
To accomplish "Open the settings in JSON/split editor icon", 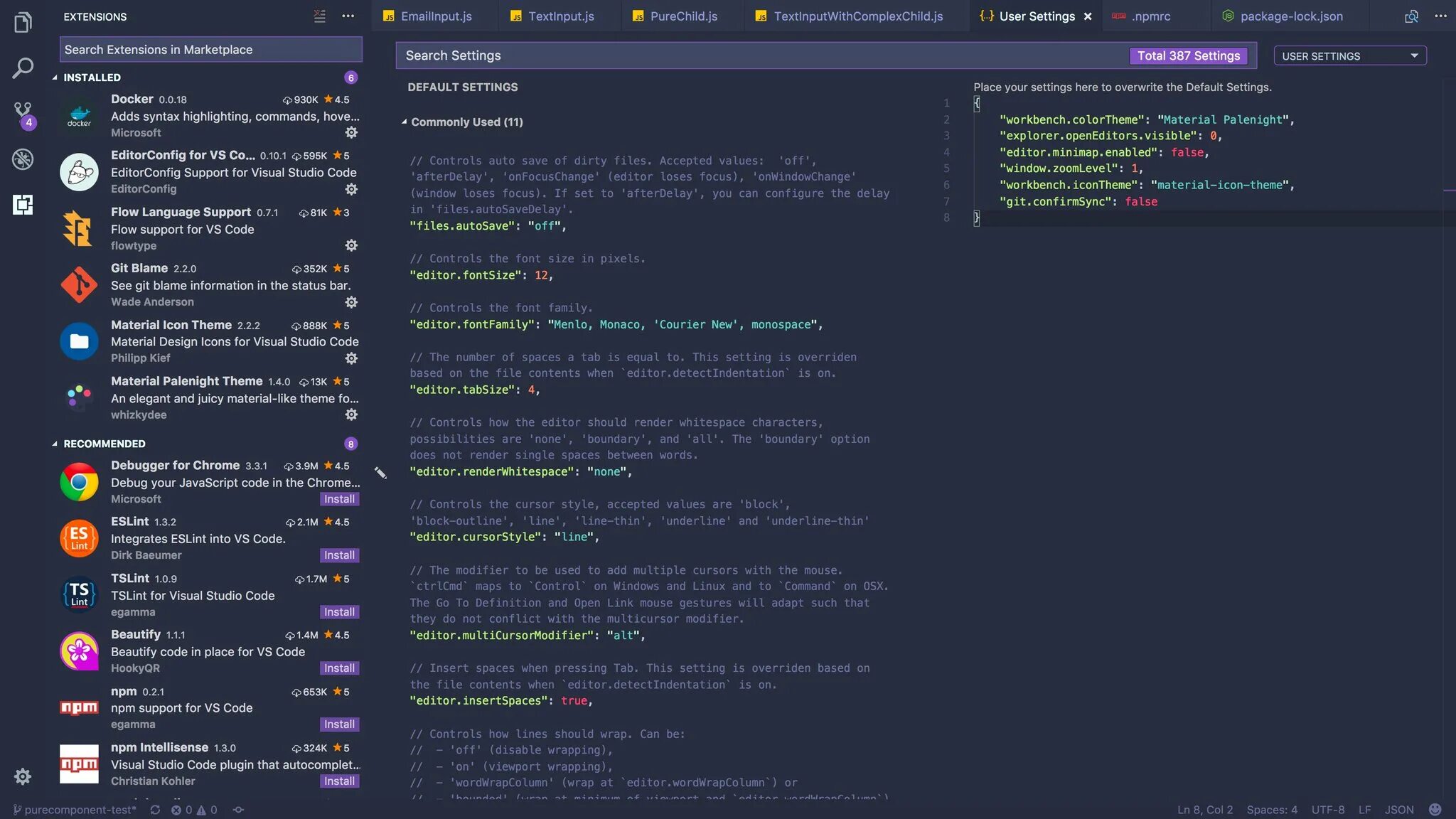I will pos(1412,16).
